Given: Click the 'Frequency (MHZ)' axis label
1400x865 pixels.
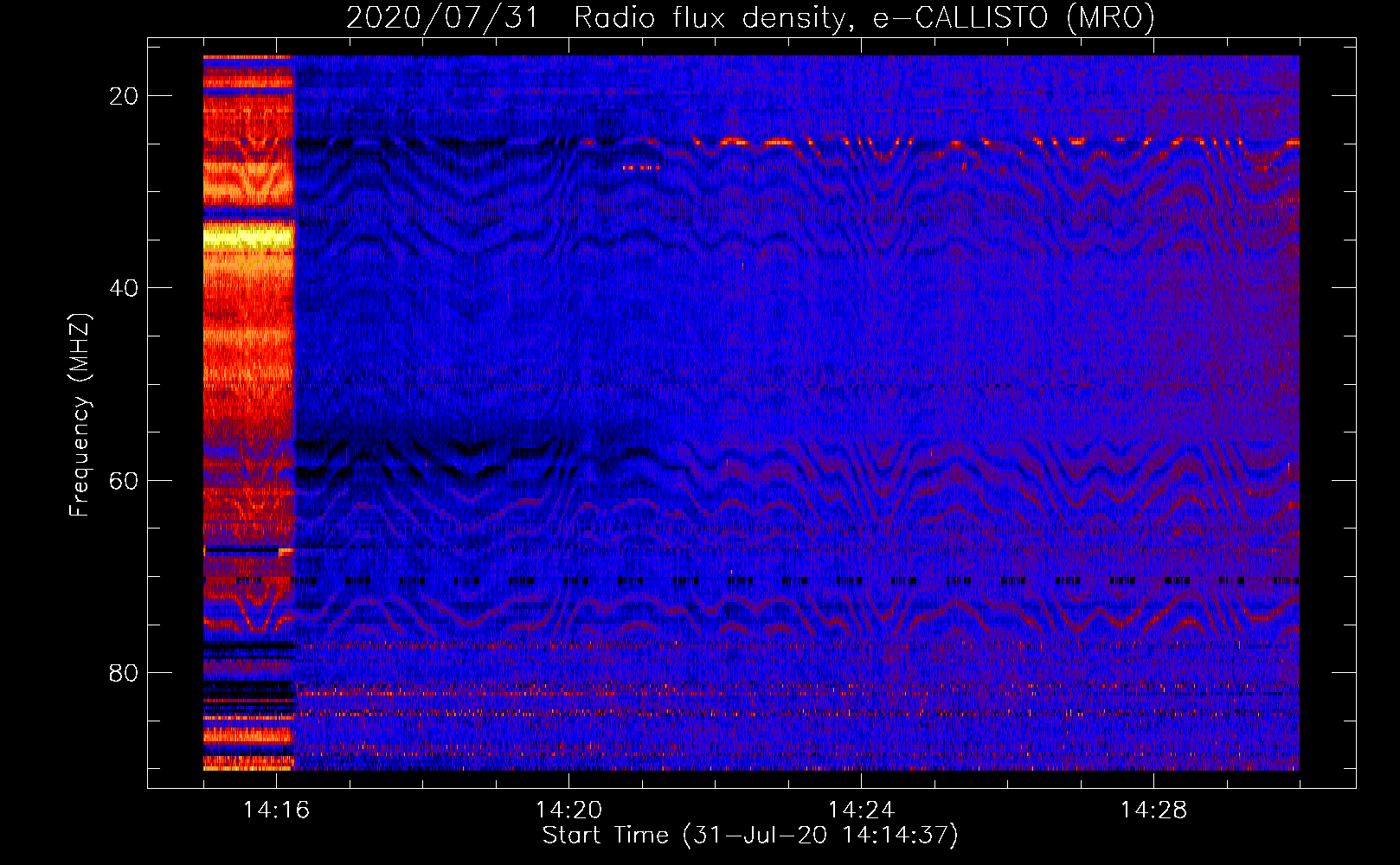Looking at the screenshot, I should [x=80, y=414].
